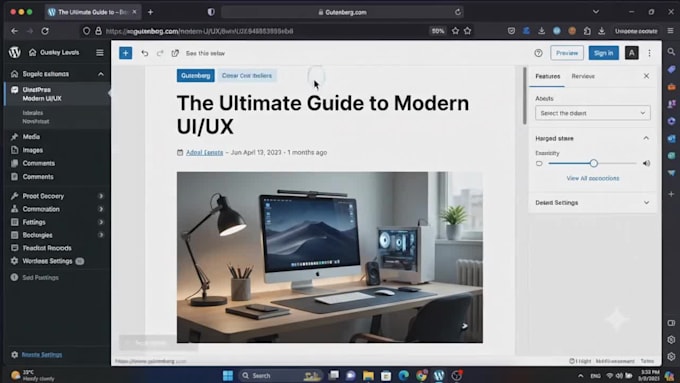680x383 pixels.
Task: Open the help question mark icon
Action: pos(538,53)
